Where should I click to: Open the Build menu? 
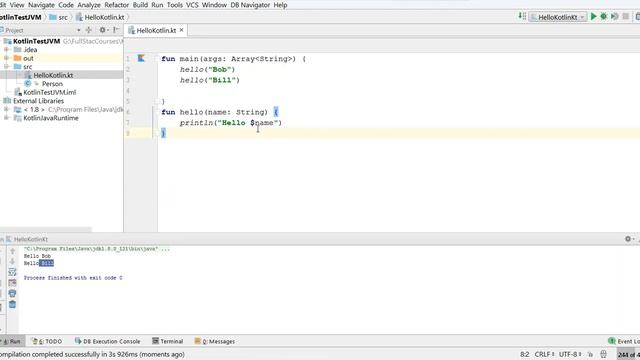140,5
